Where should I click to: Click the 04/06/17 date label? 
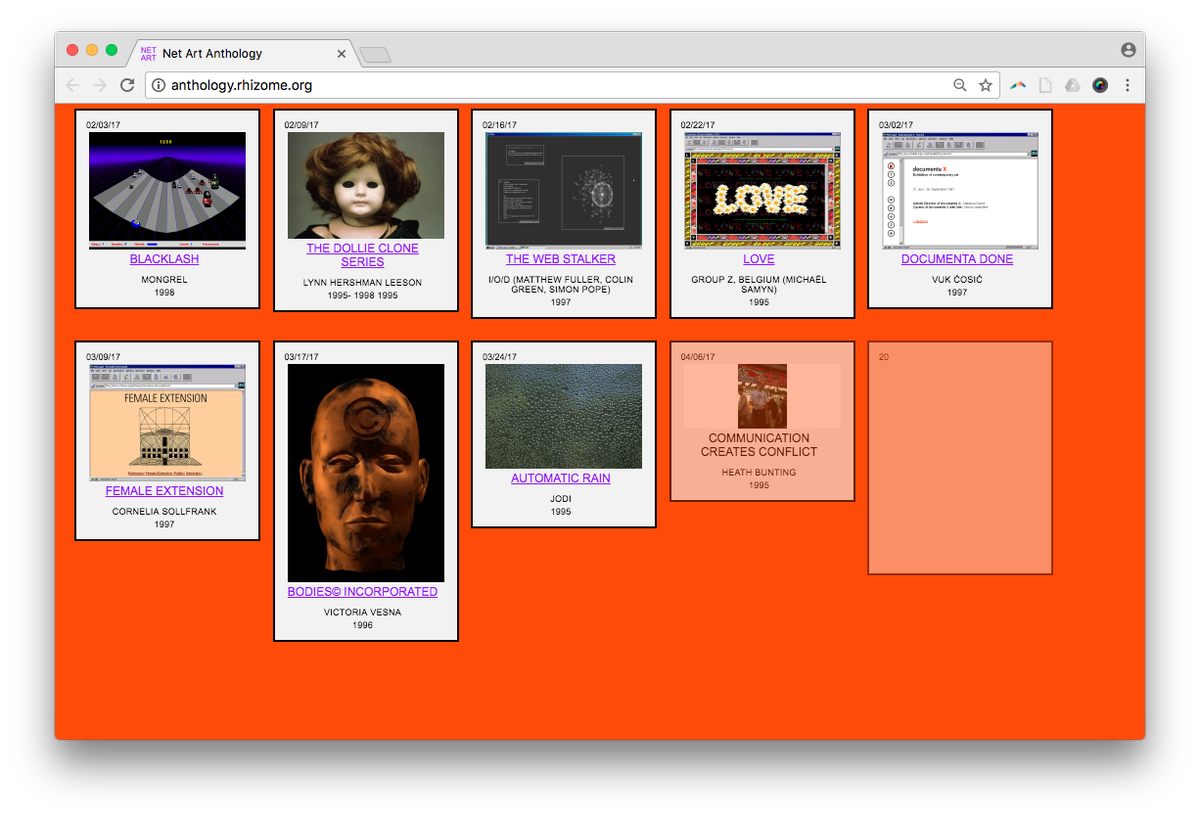[x=698, y=357]
